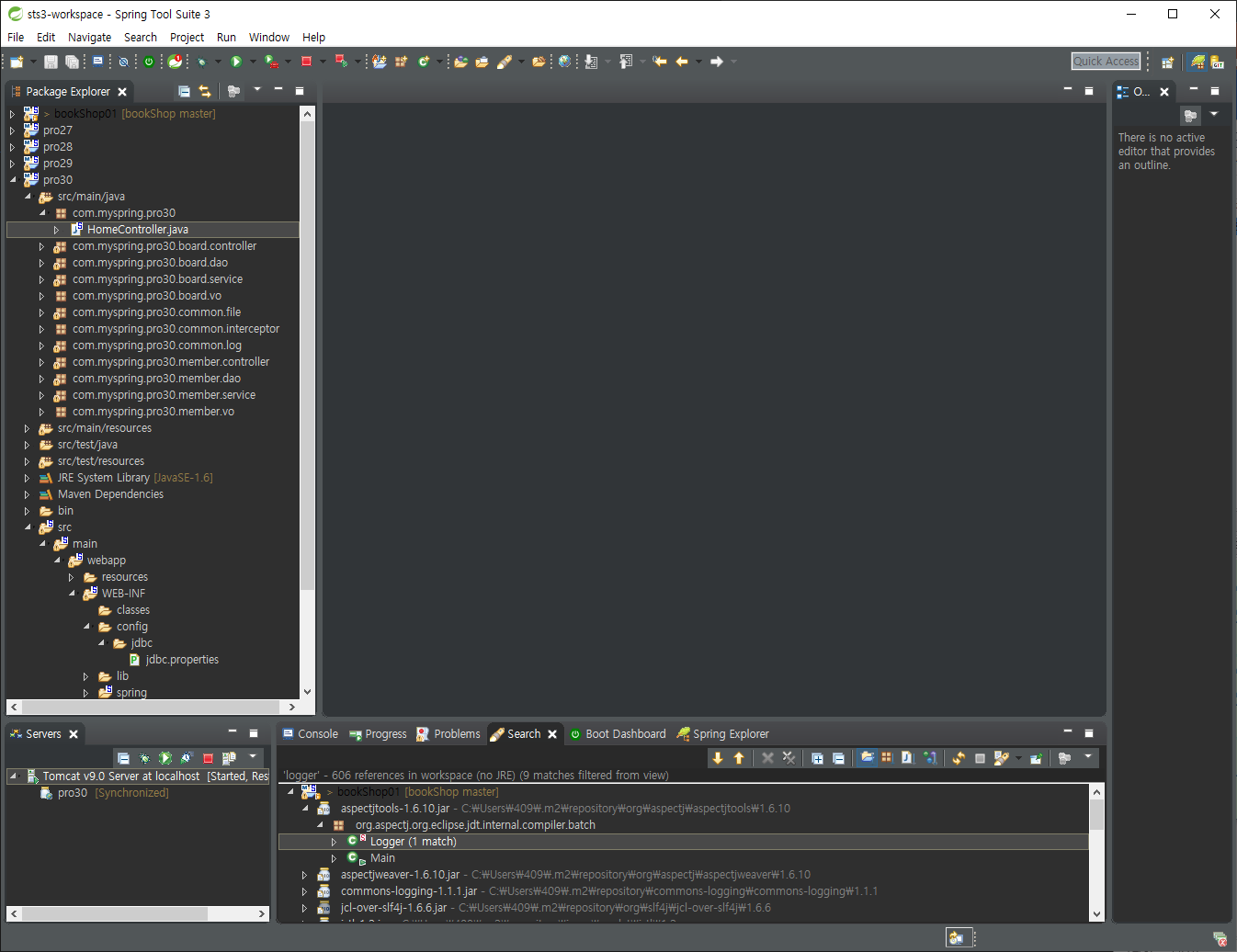Open the Project menu

(x=187, y=38)
